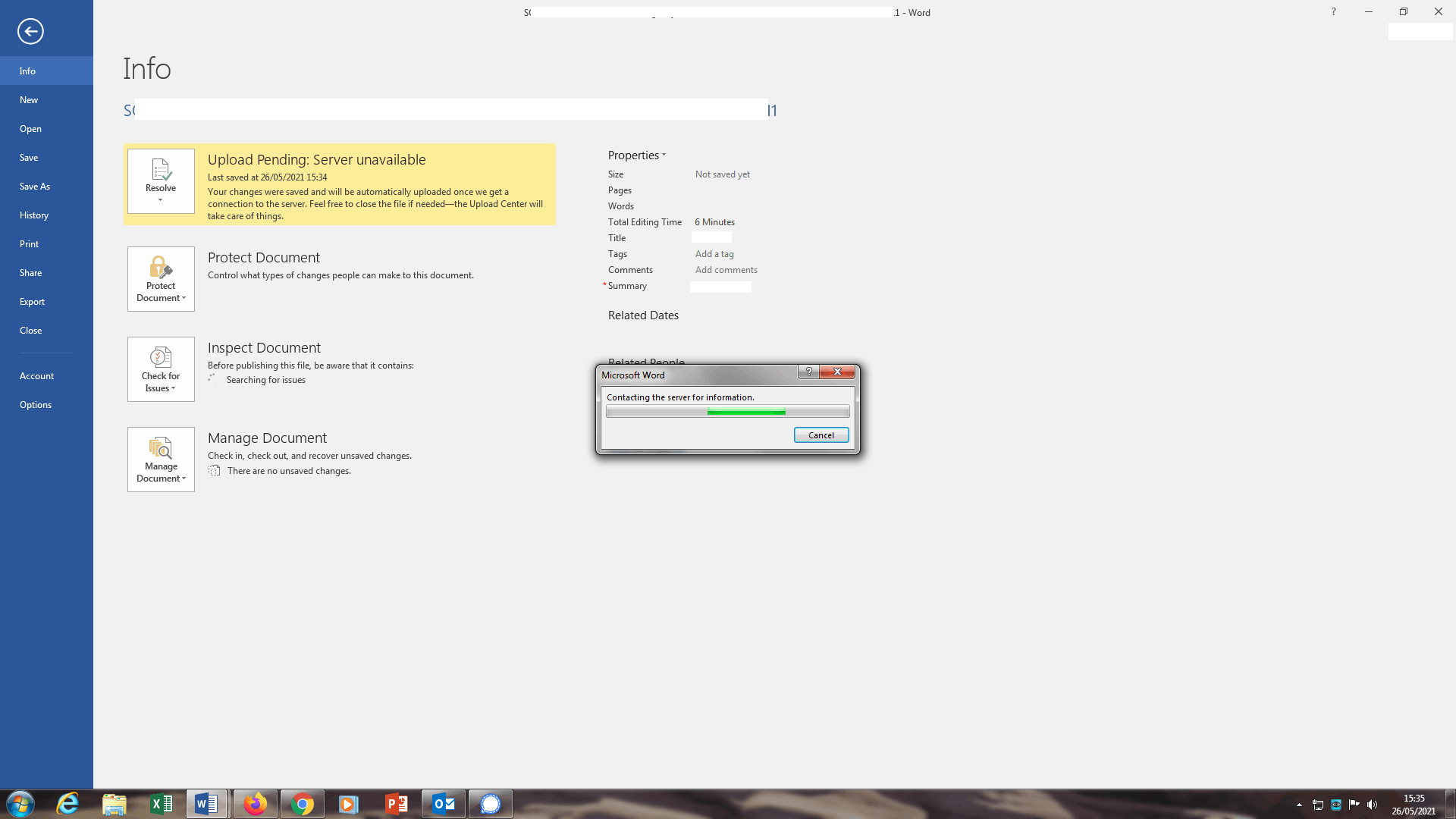The height and width of the screenshot is (819, 1456).
Task: Open the Account page
Action: click(37, 376)
